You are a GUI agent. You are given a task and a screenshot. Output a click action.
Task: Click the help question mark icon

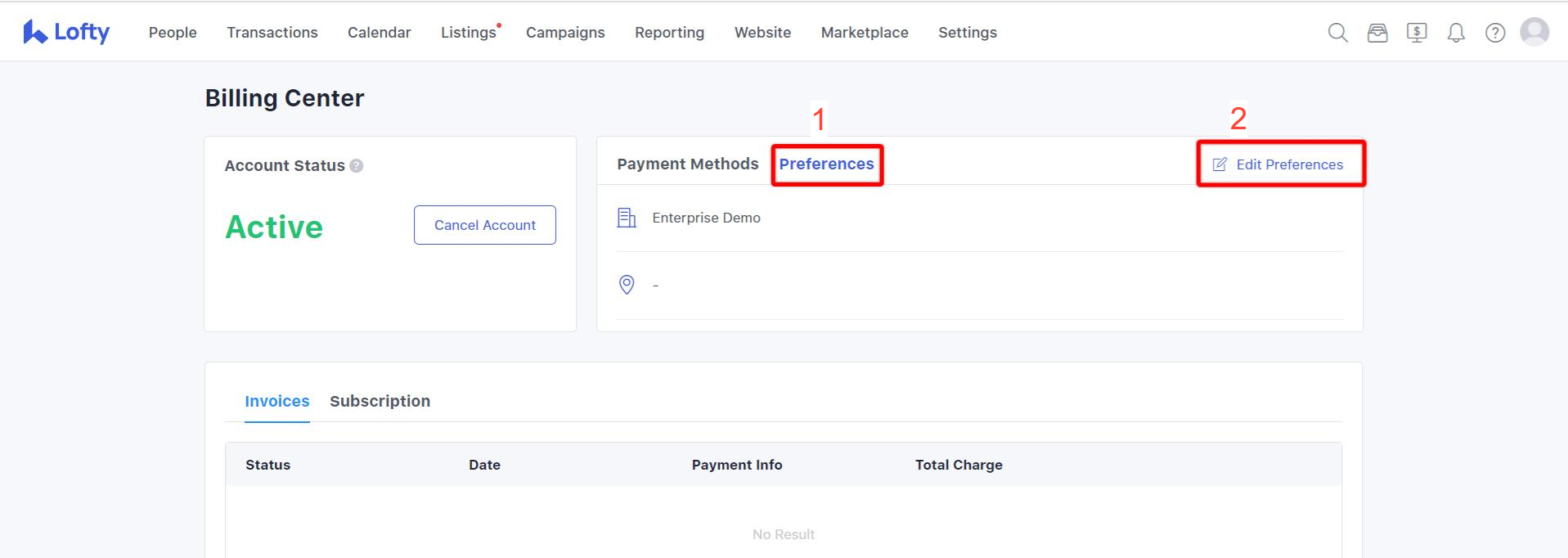[x=1495, y=33]
